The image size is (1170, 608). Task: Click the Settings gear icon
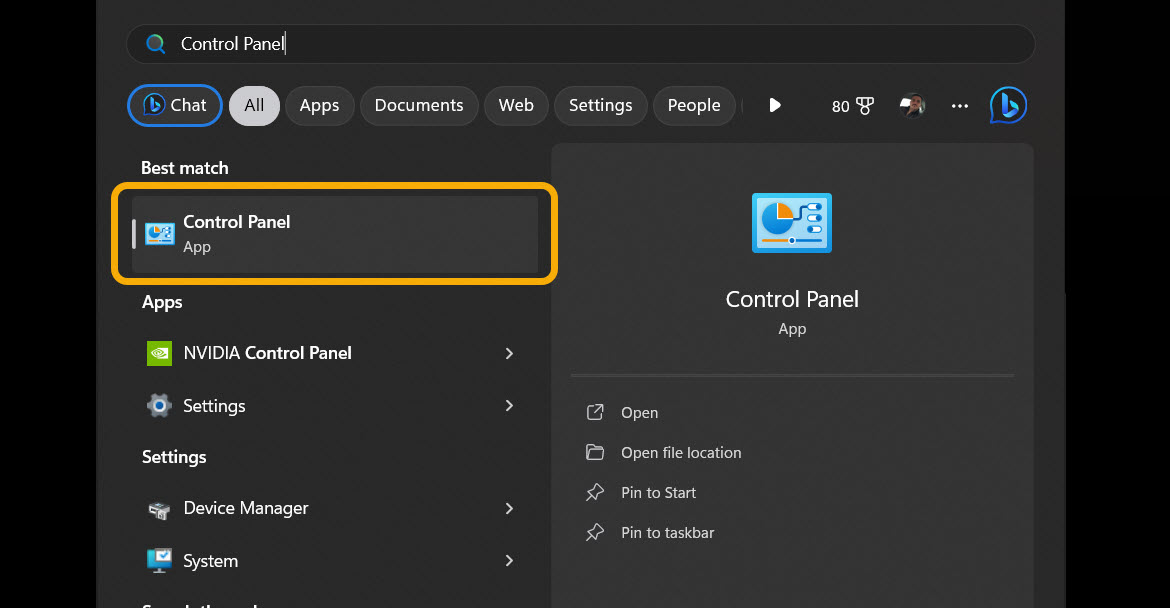pos(159,405)
